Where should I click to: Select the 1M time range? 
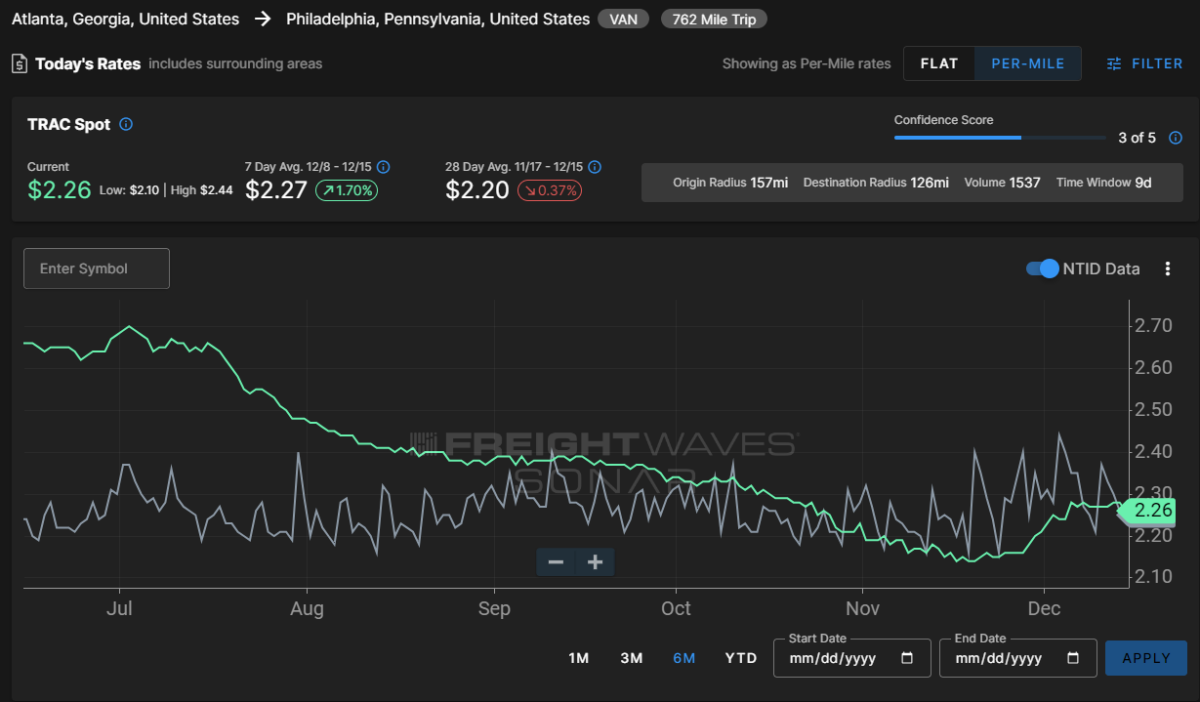point(578,658)
